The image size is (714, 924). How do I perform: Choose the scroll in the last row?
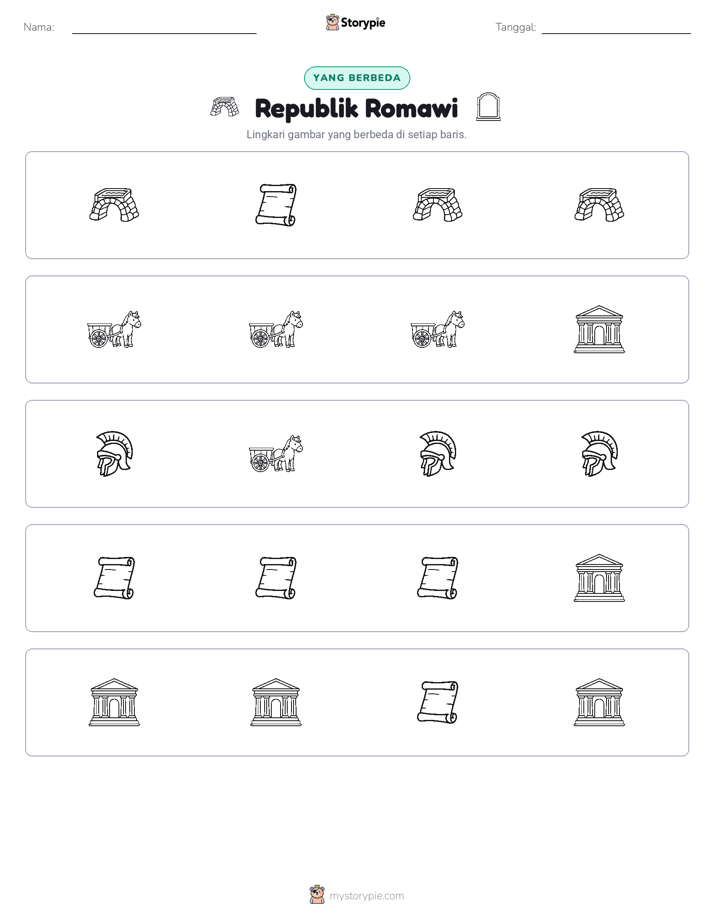[438, 702]
